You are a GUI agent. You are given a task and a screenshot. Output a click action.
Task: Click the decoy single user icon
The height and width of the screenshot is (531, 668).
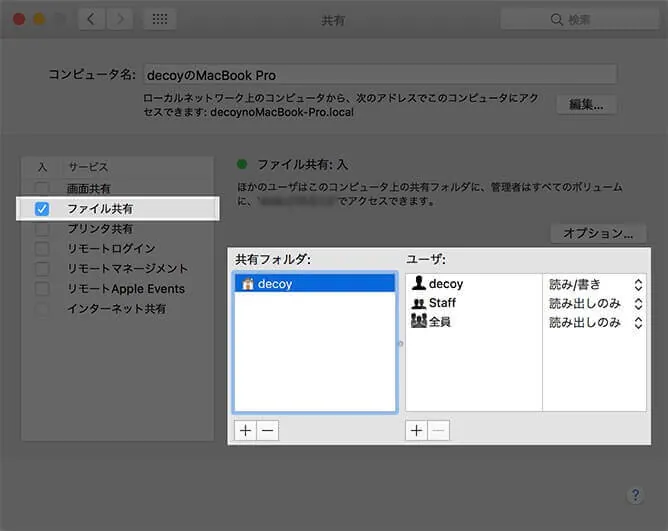coord(419,283)
